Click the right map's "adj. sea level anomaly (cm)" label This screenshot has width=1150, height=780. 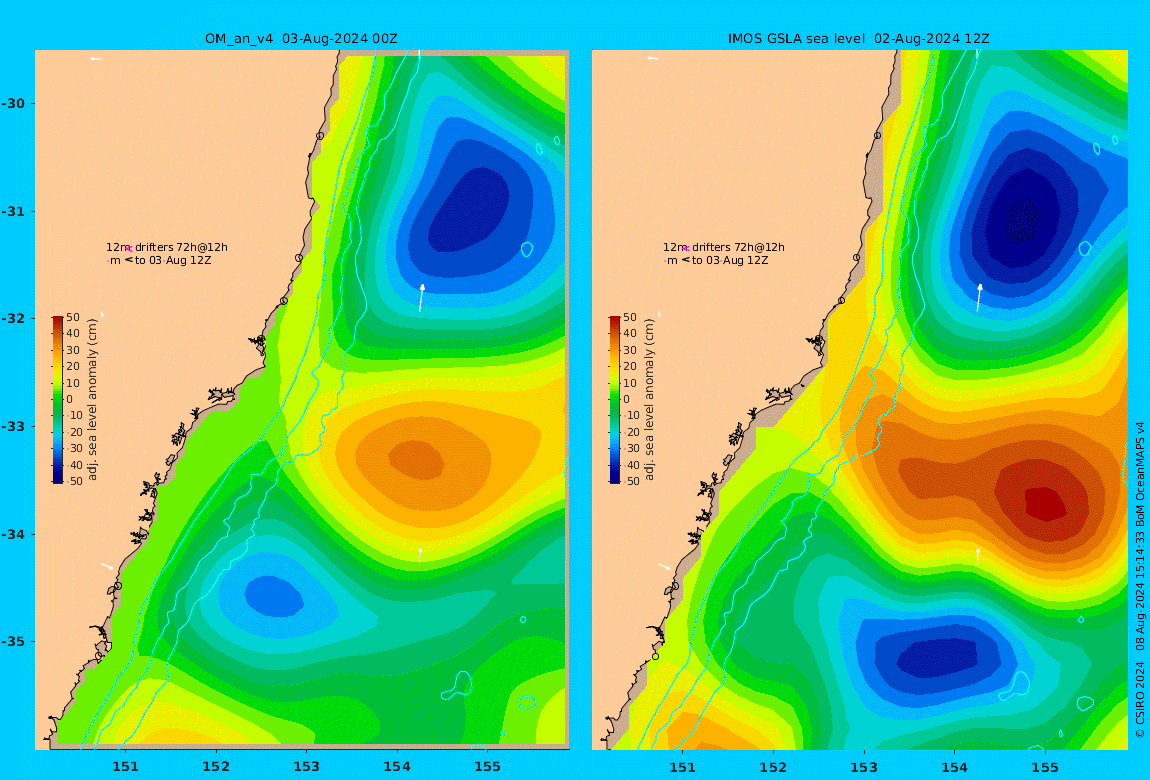click(x=649, y=400)
